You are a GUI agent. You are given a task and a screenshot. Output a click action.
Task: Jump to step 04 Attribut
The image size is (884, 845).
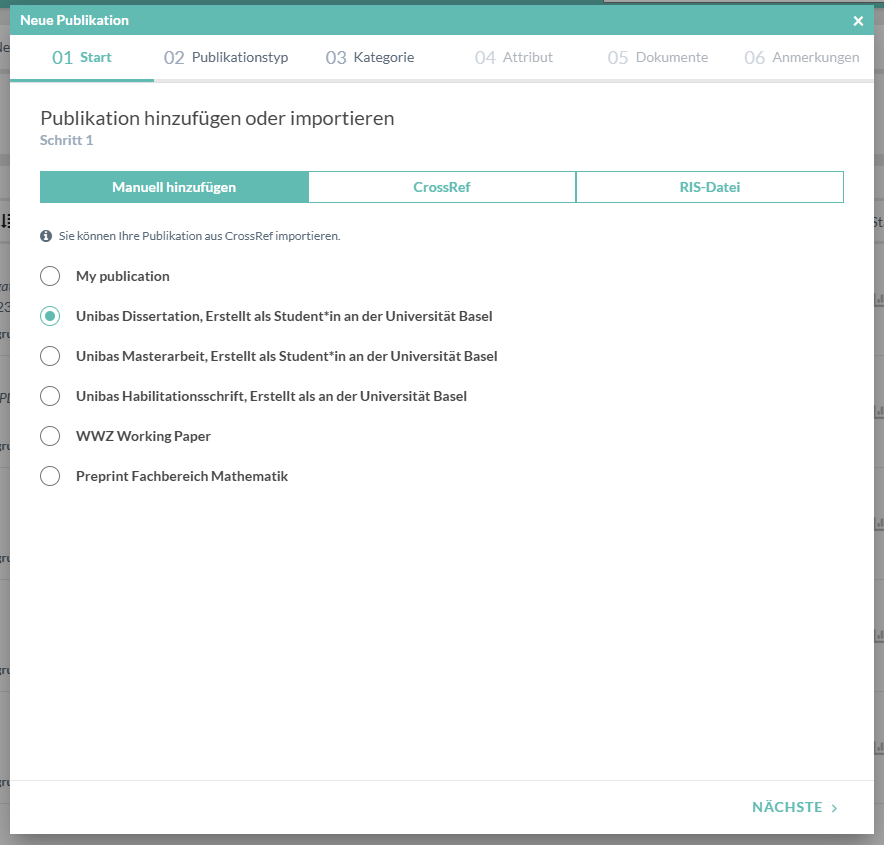click(x=514, y=58)
